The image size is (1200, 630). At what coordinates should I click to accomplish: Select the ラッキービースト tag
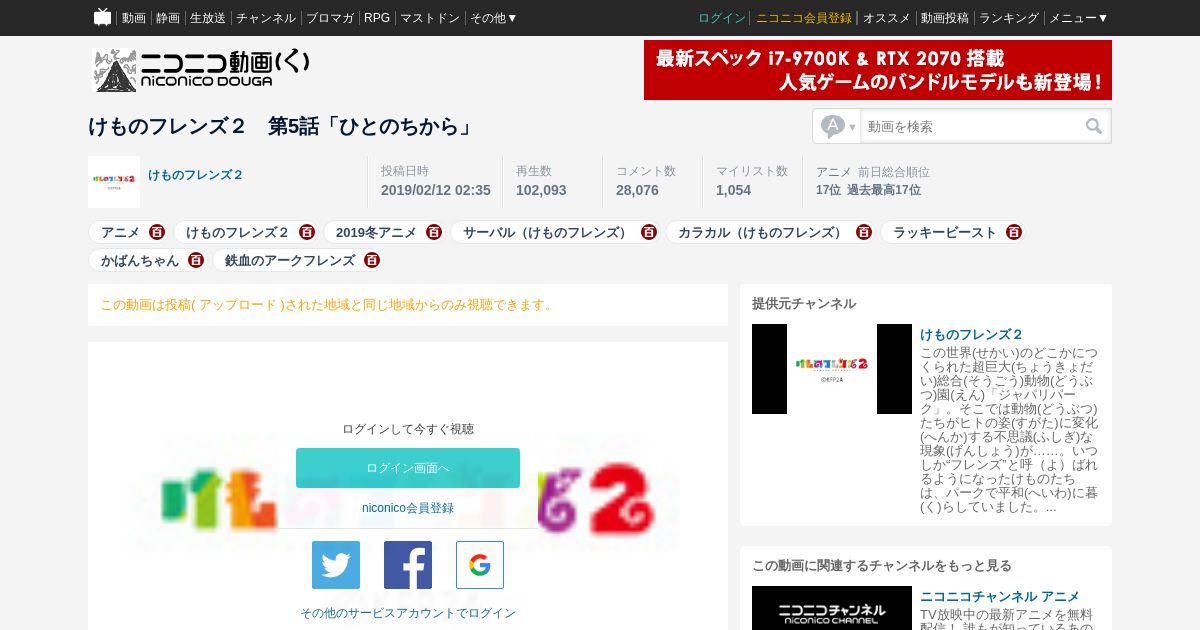[x=945, y=232]
